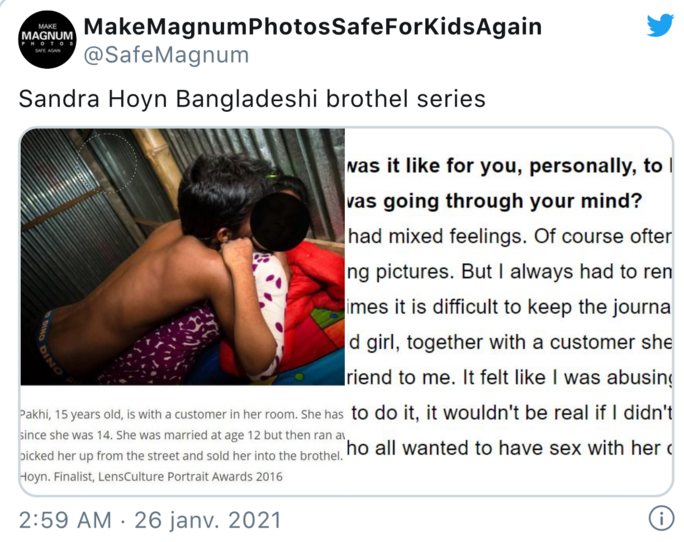Open the tweet info icon
This screenshot has width=684, height=542.
click(x=661, y=519)
